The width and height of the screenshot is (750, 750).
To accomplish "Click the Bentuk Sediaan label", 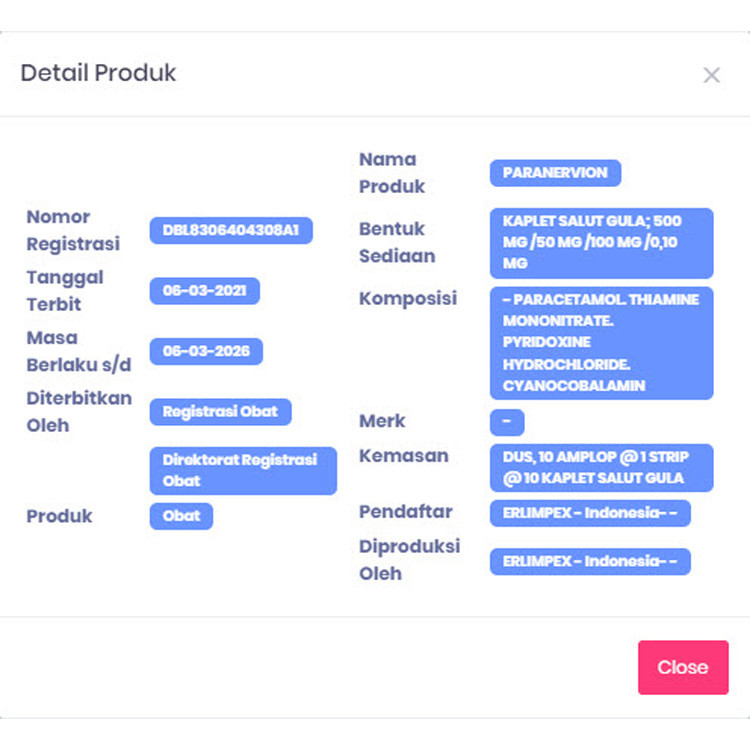I will pyautogui.click(x=397, y=242).
